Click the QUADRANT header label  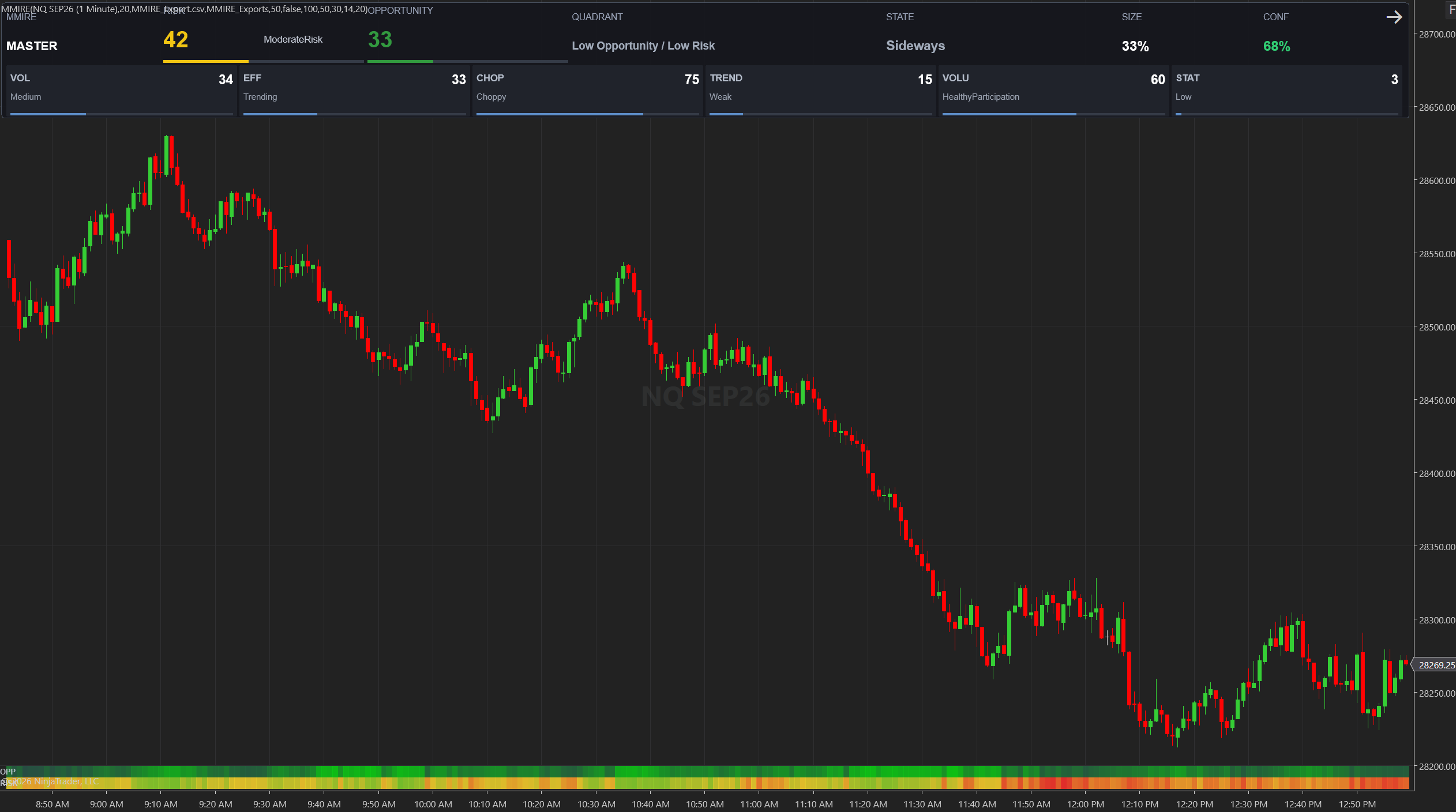[597, 17]
